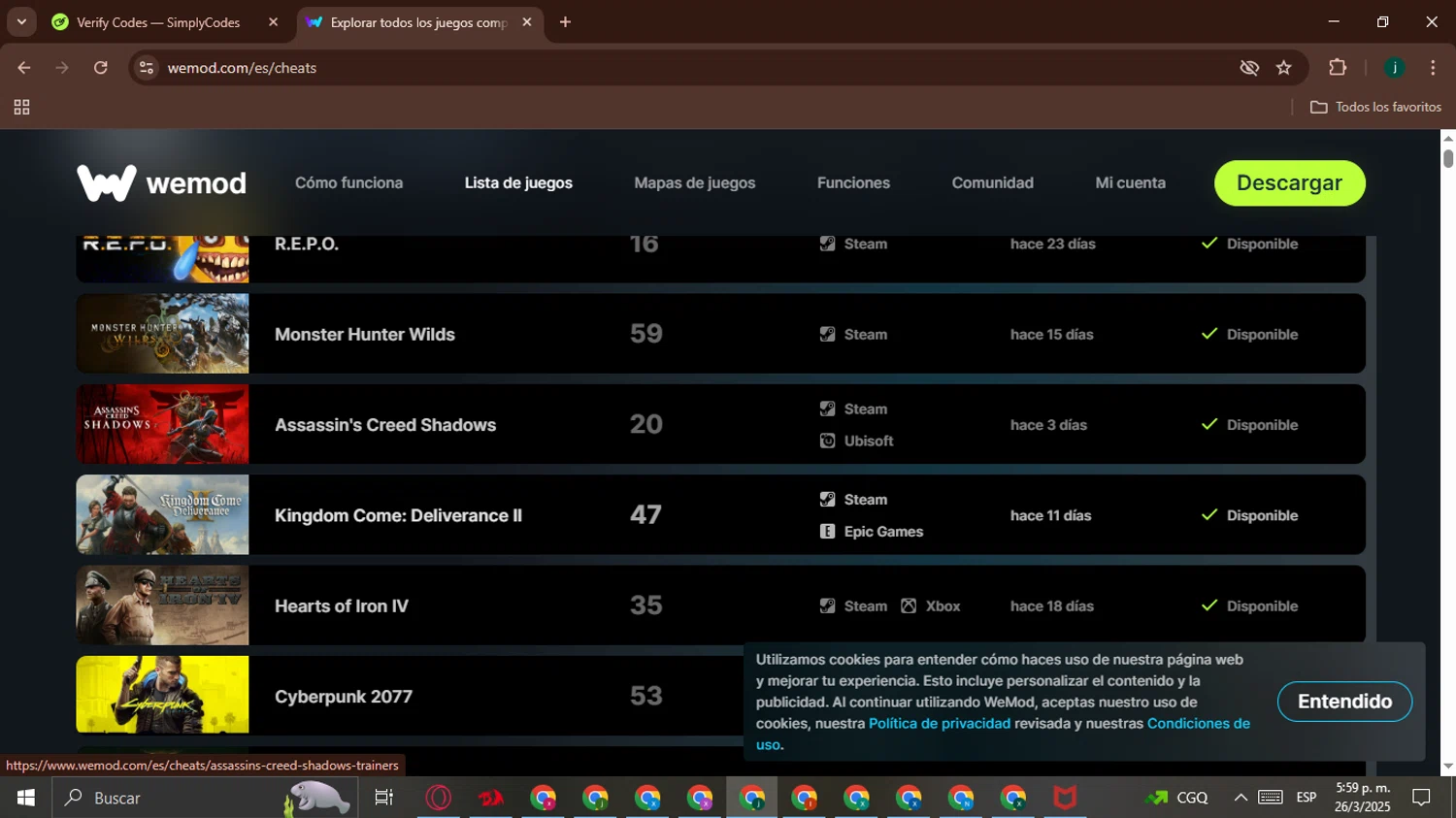This screenshot has height=818, width=1456.
Task: Accept cookies with Entendido button
Action: (x=1344, y=702)
